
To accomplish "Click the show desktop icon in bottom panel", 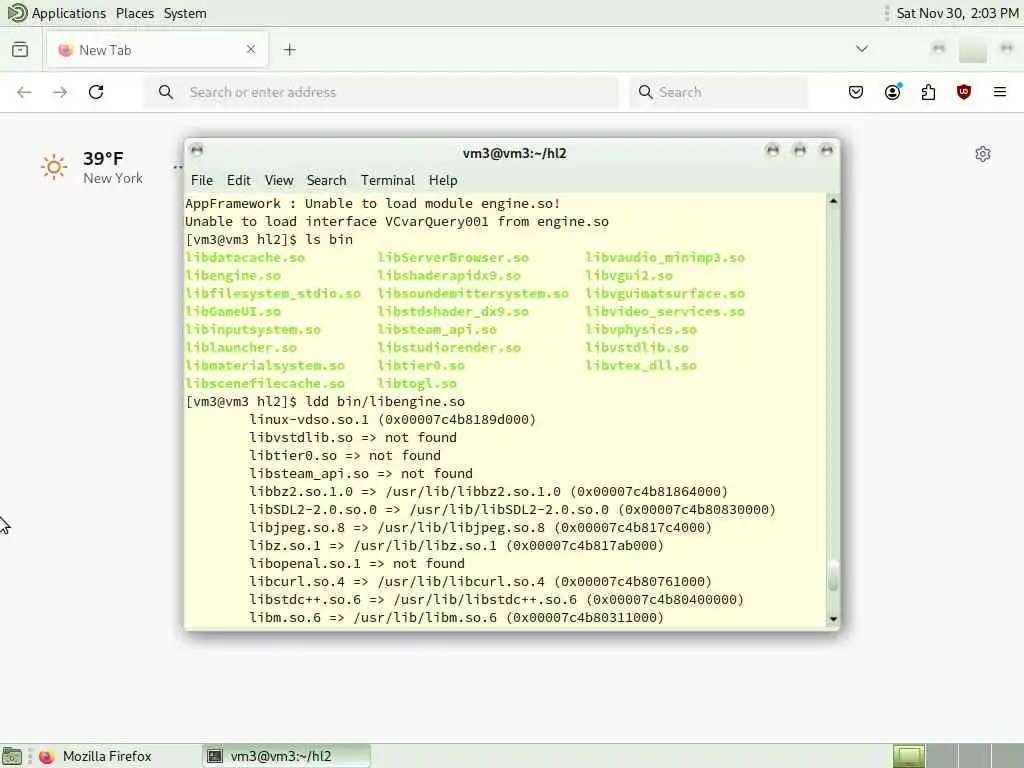I will pyautogui.click(x=12, y=756).
